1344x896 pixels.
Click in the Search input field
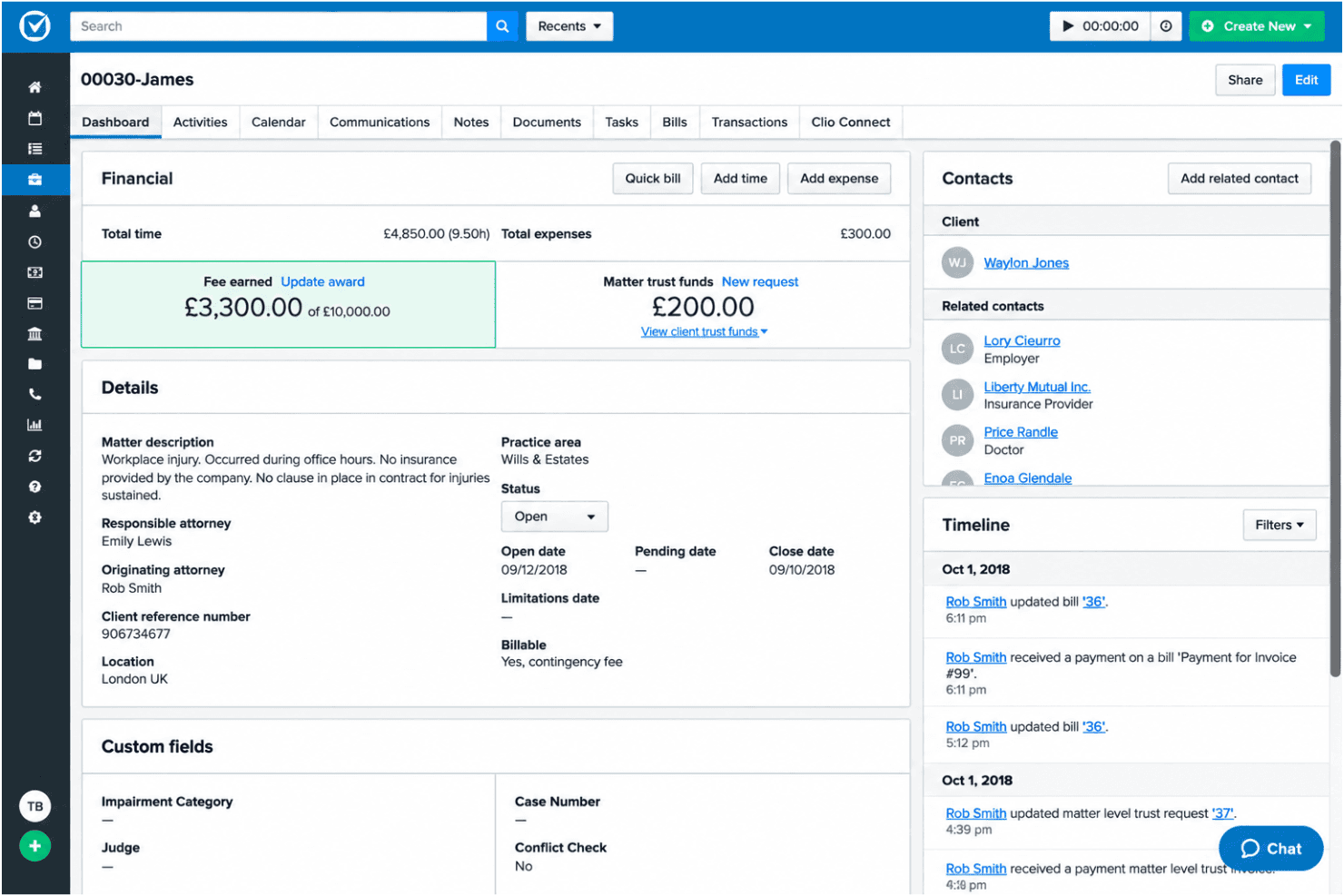pos(278,26)
